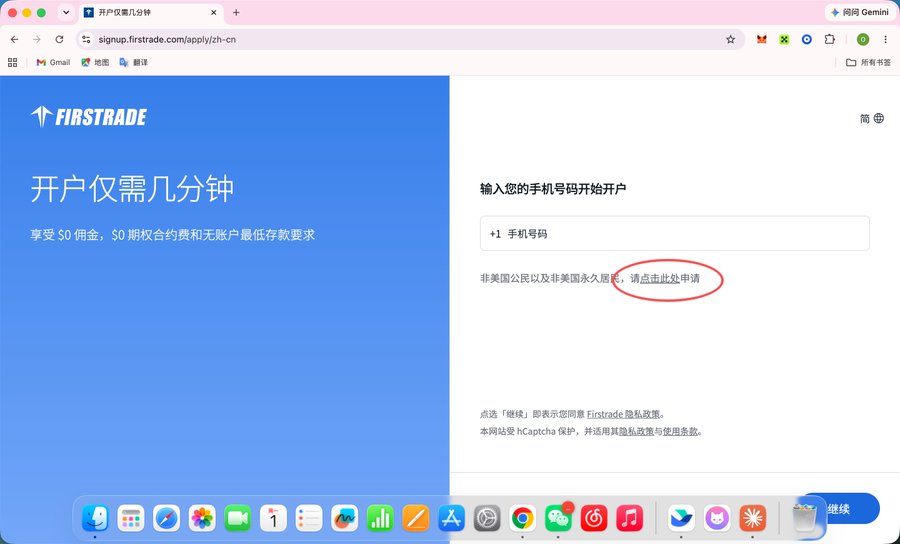Image resolution: width=900 pixels, height=544 pixels.
Task: Open the apps grid in bookmarks bar
Action: pos(13,62)
